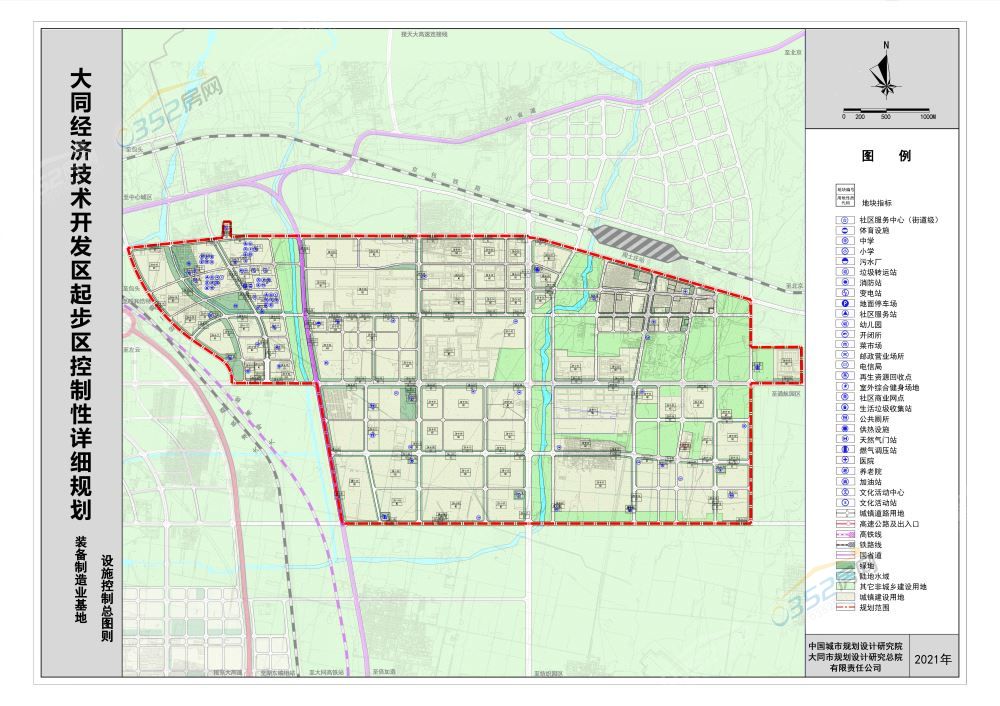The height and width of the screenshot is (706, 1000).
Task: Click the 地面停车场 parking legend icon
Action: 844,303
